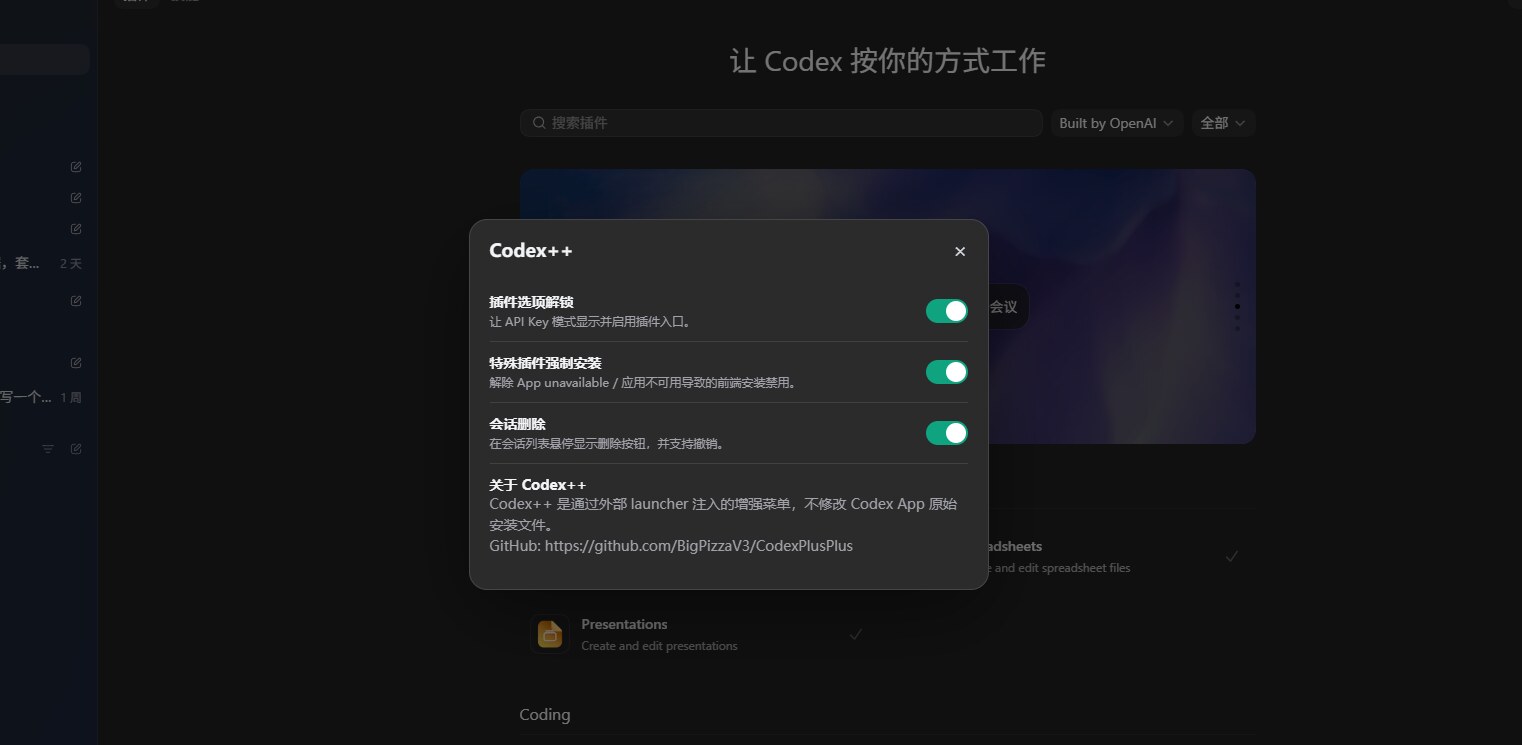The height and width of the screenshot is (745, 1522).
Task: Close the Codex++ dialog with the X
Action: point(960,251)
